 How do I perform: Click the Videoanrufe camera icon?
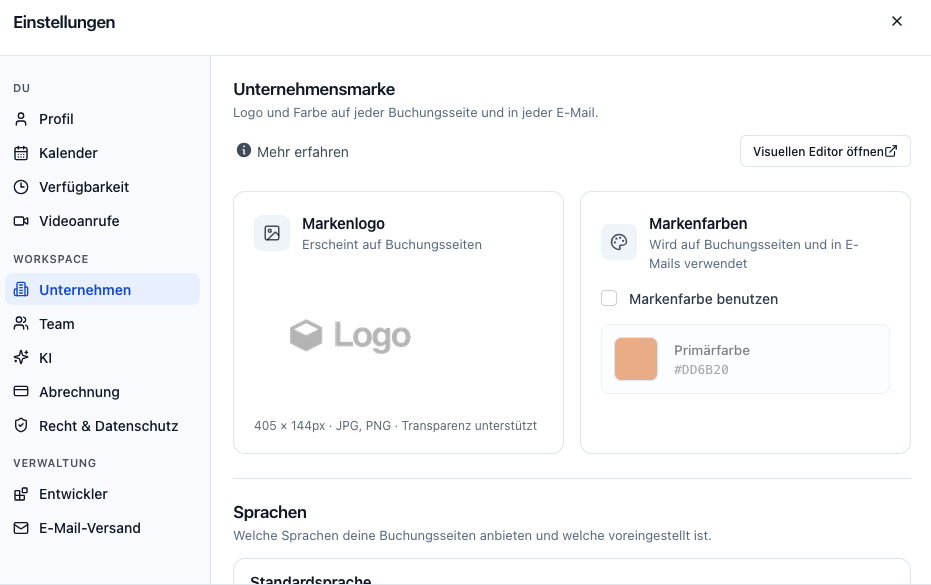(21, 221)
